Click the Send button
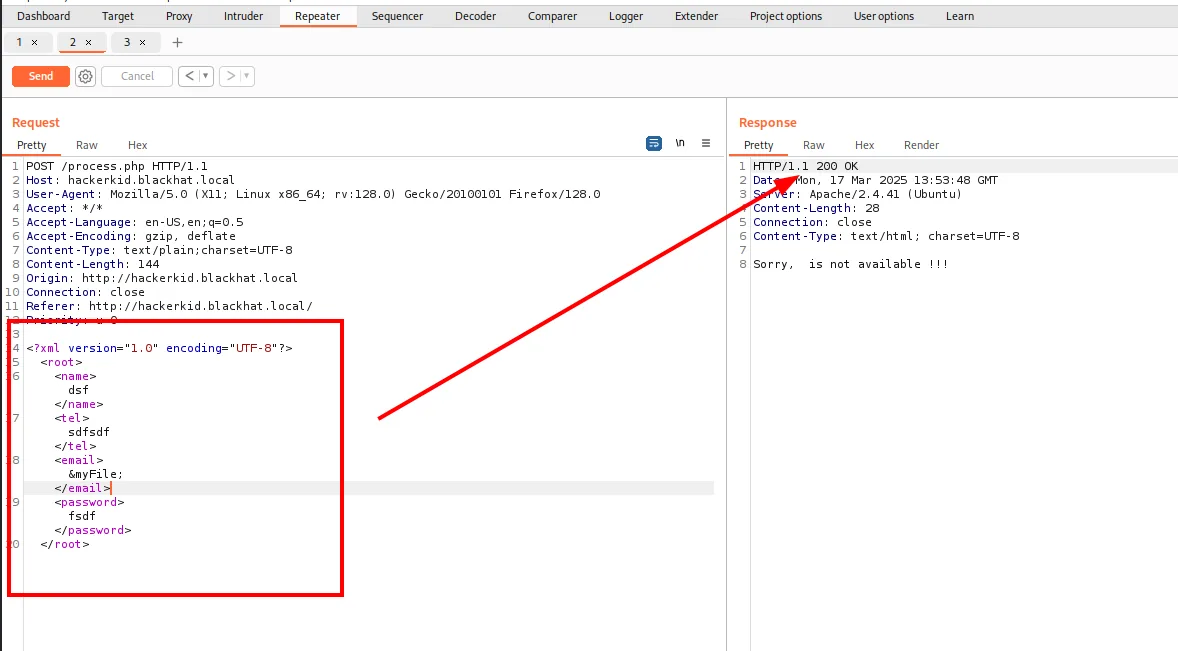This screenshot has width=1178, height=651. (x=41, y=76)
